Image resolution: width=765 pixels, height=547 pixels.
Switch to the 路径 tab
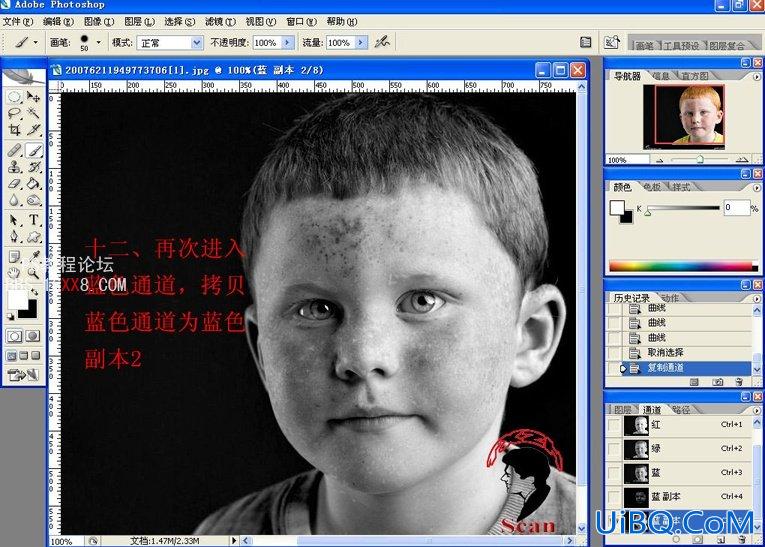click(681, 410)
